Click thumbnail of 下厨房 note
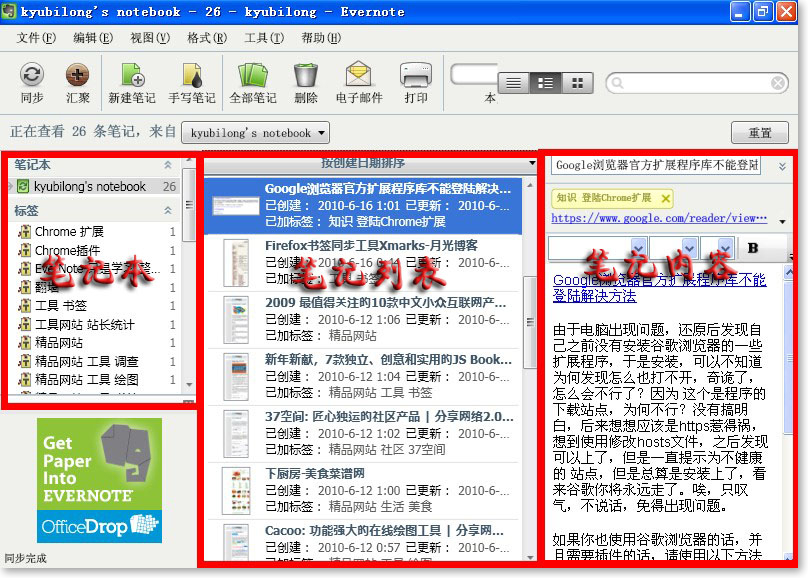This screenshot has width=808, height=578. (237, 491)
